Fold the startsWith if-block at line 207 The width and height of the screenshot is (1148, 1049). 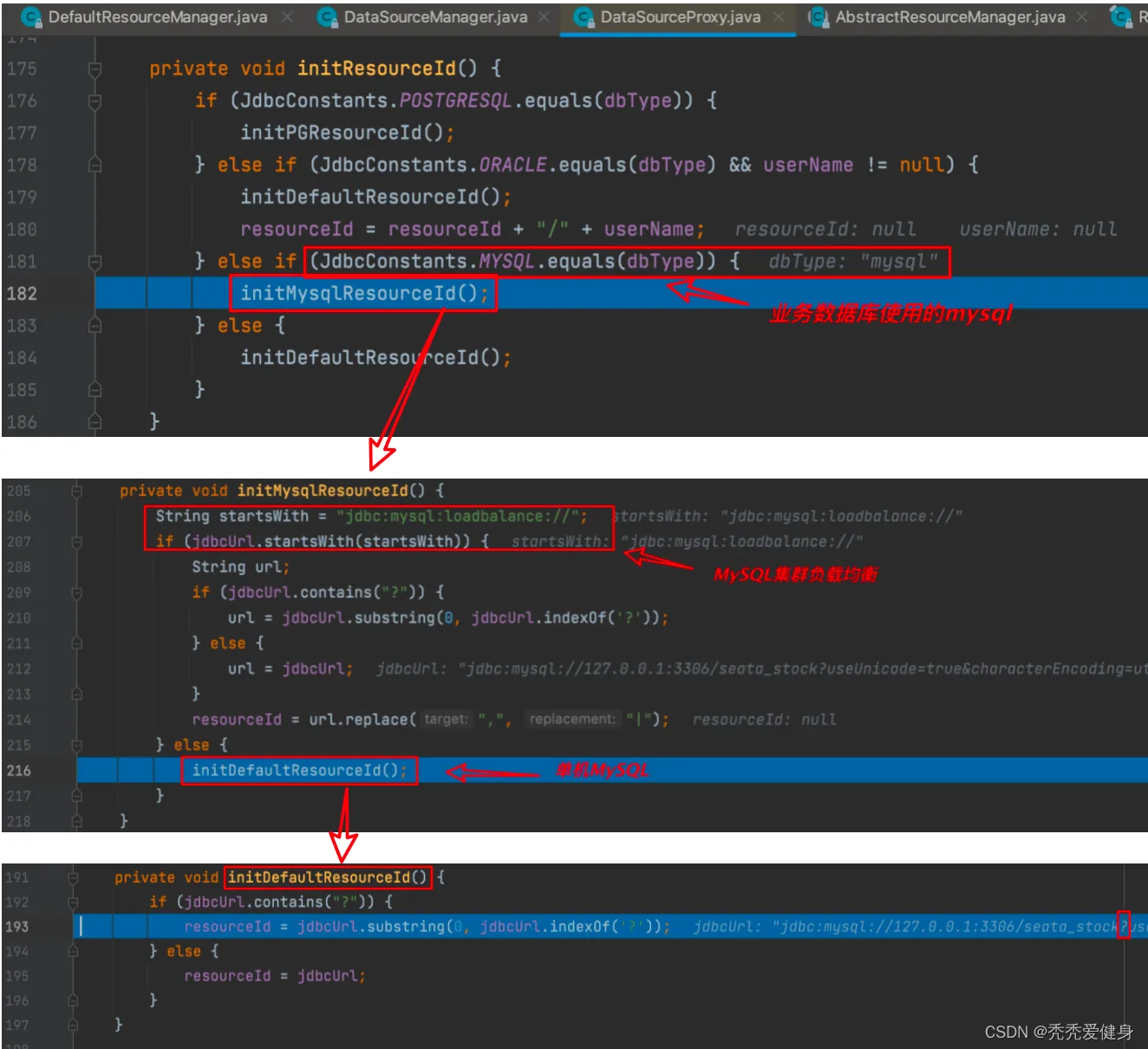click(x=76, y=542)
